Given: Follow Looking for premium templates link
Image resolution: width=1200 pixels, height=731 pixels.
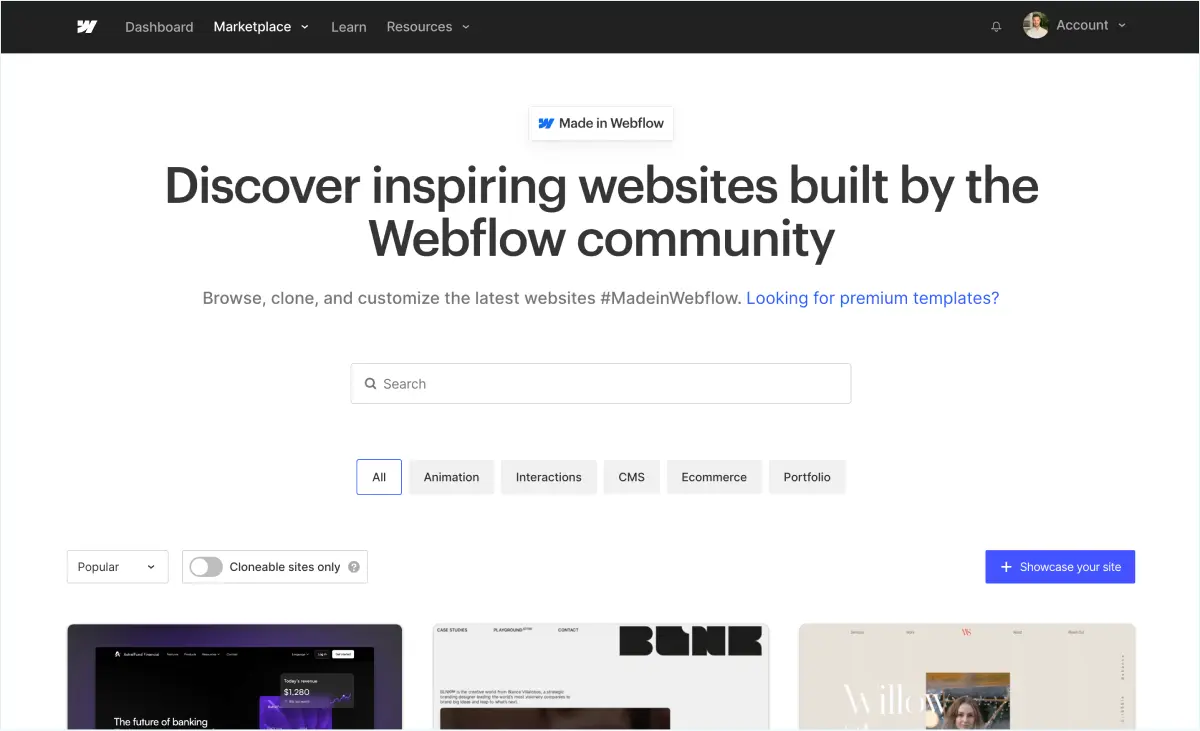Looking at the screenshot, I should 873,298.
